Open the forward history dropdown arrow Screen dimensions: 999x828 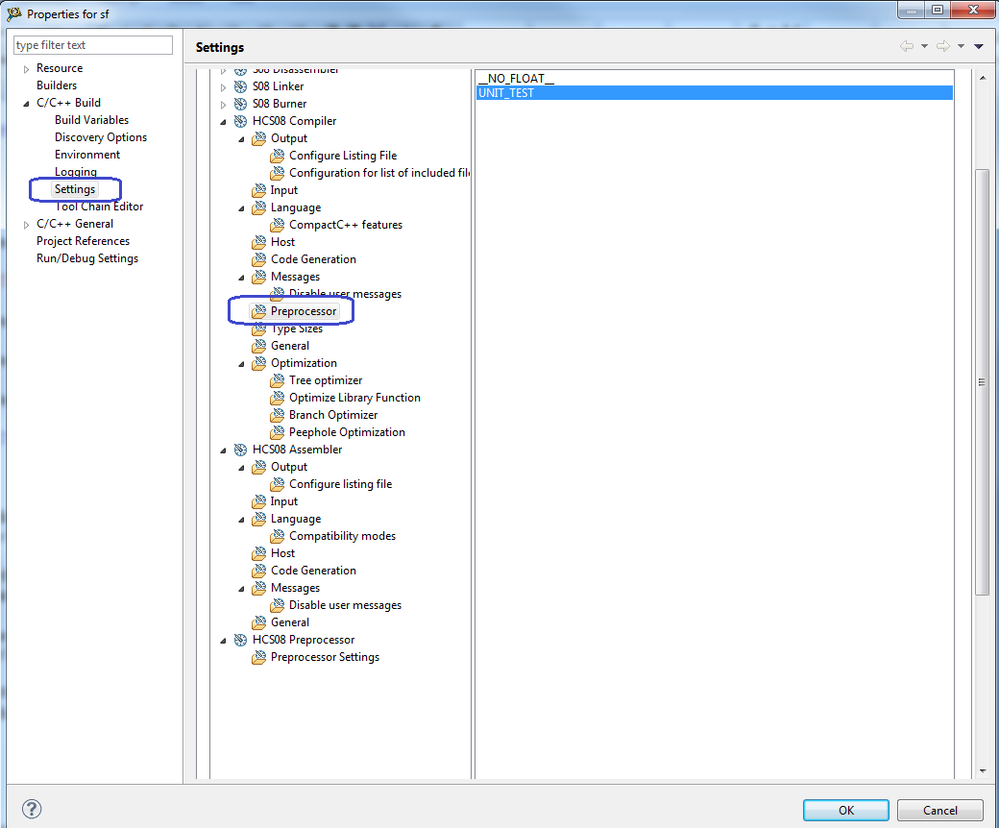click(961, 46)
